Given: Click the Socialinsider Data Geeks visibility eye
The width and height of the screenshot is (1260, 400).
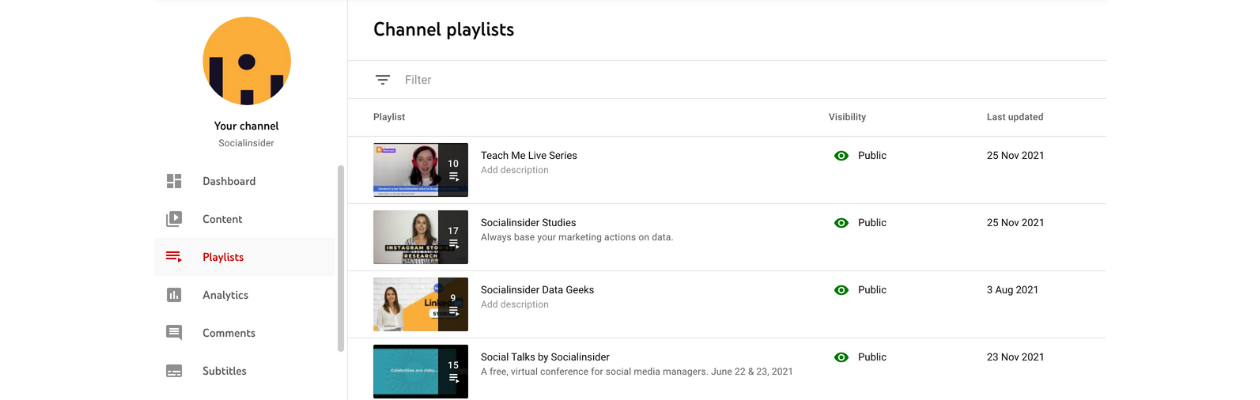Looking at the screenshot, I should click(841, 290).
